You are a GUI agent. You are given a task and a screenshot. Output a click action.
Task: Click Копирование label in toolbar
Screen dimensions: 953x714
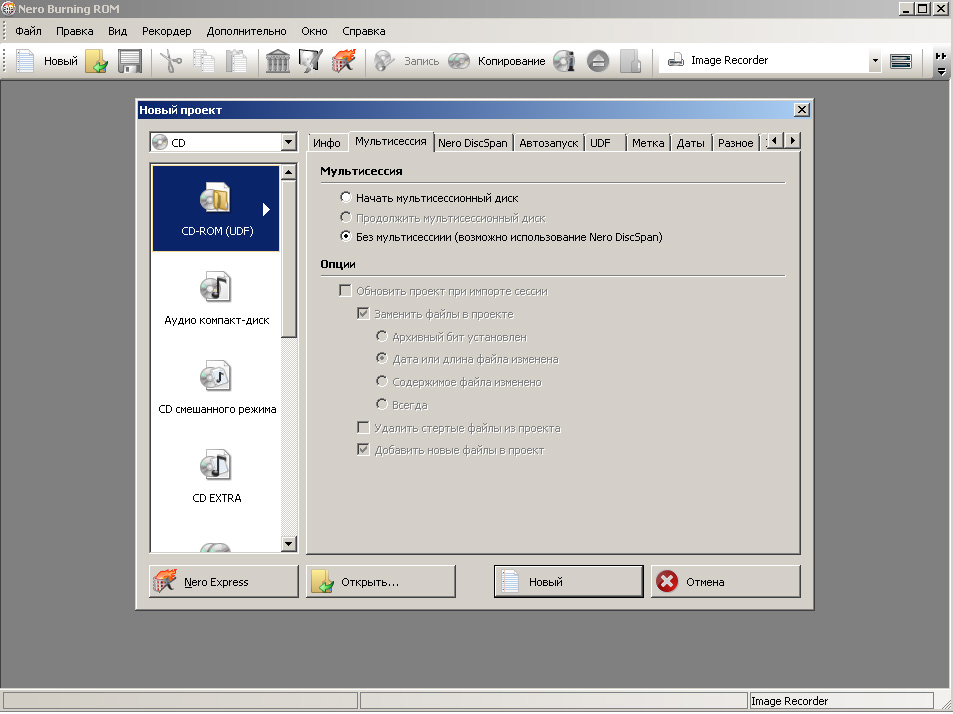click(x=511, y=61)
